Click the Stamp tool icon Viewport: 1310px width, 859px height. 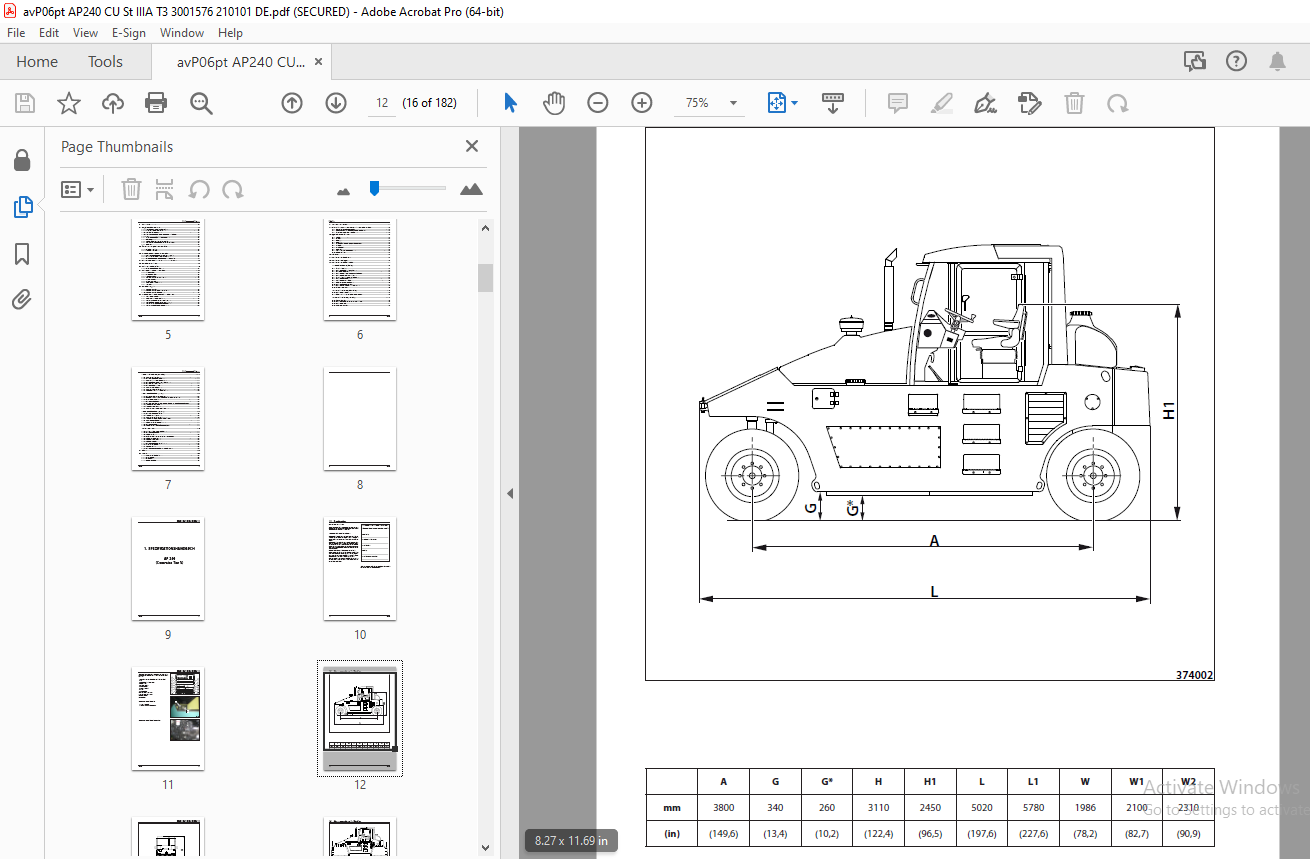pyautogui.click(x=1030, y=103)
